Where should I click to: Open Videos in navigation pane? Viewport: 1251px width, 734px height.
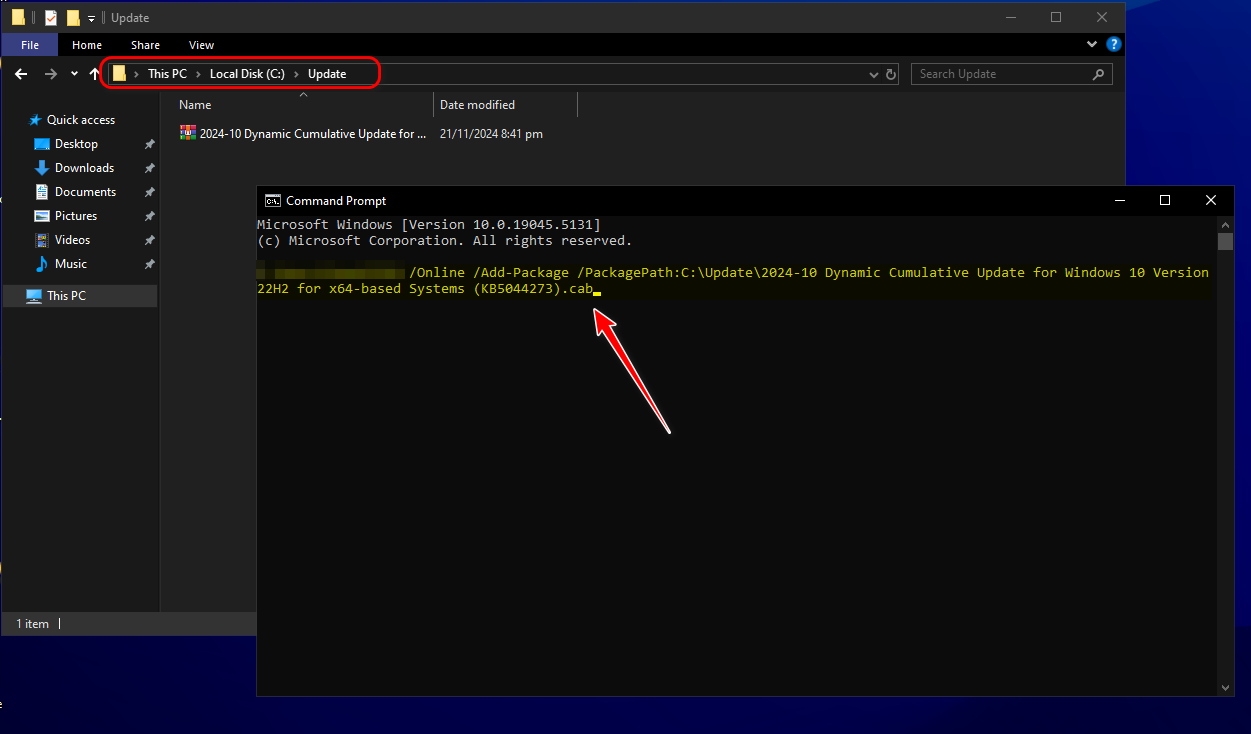coord(72,240)
